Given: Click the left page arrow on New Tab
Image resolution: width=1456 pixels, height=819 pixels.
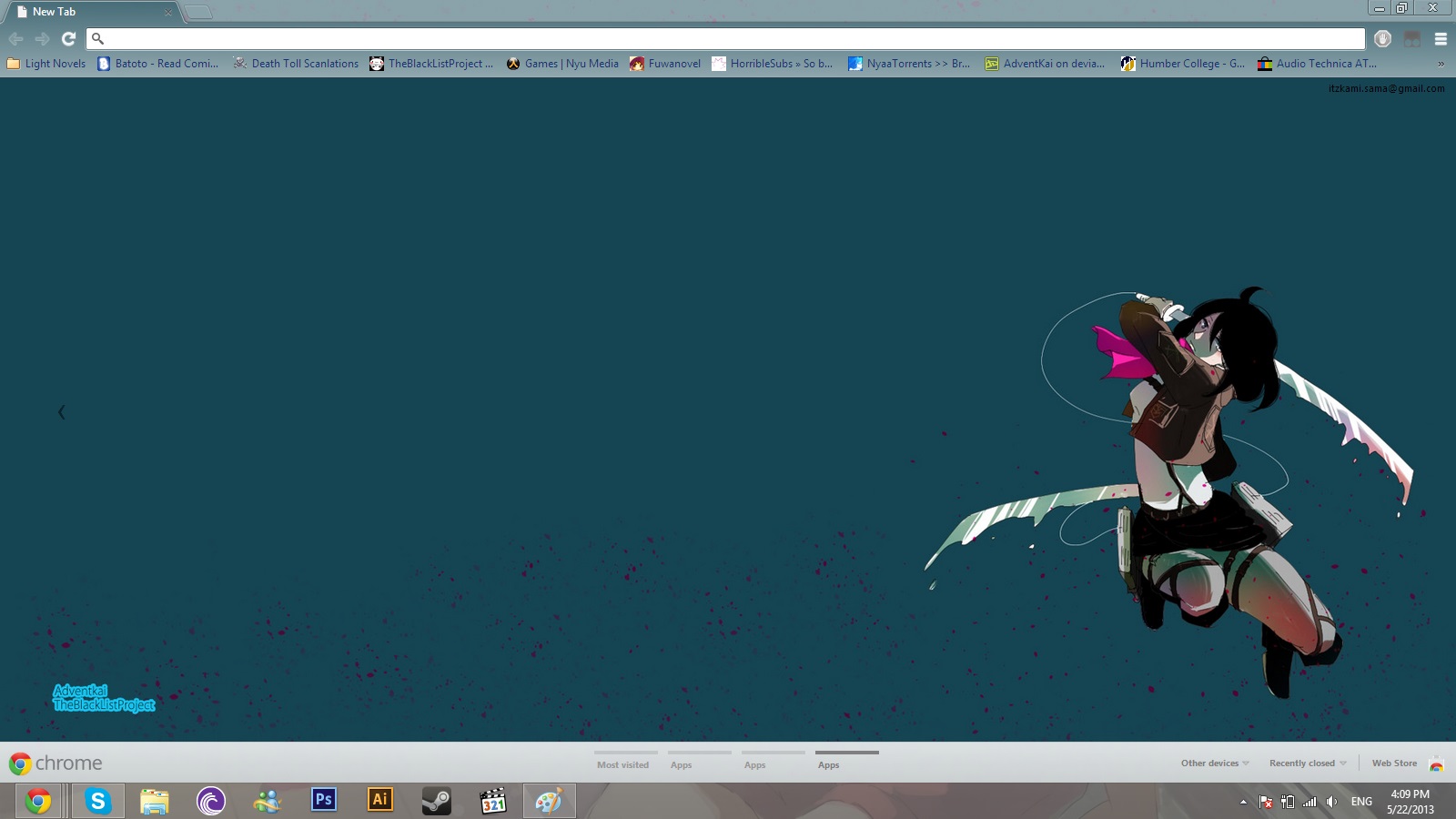Looking at the screenshot, I should (61, 412).
